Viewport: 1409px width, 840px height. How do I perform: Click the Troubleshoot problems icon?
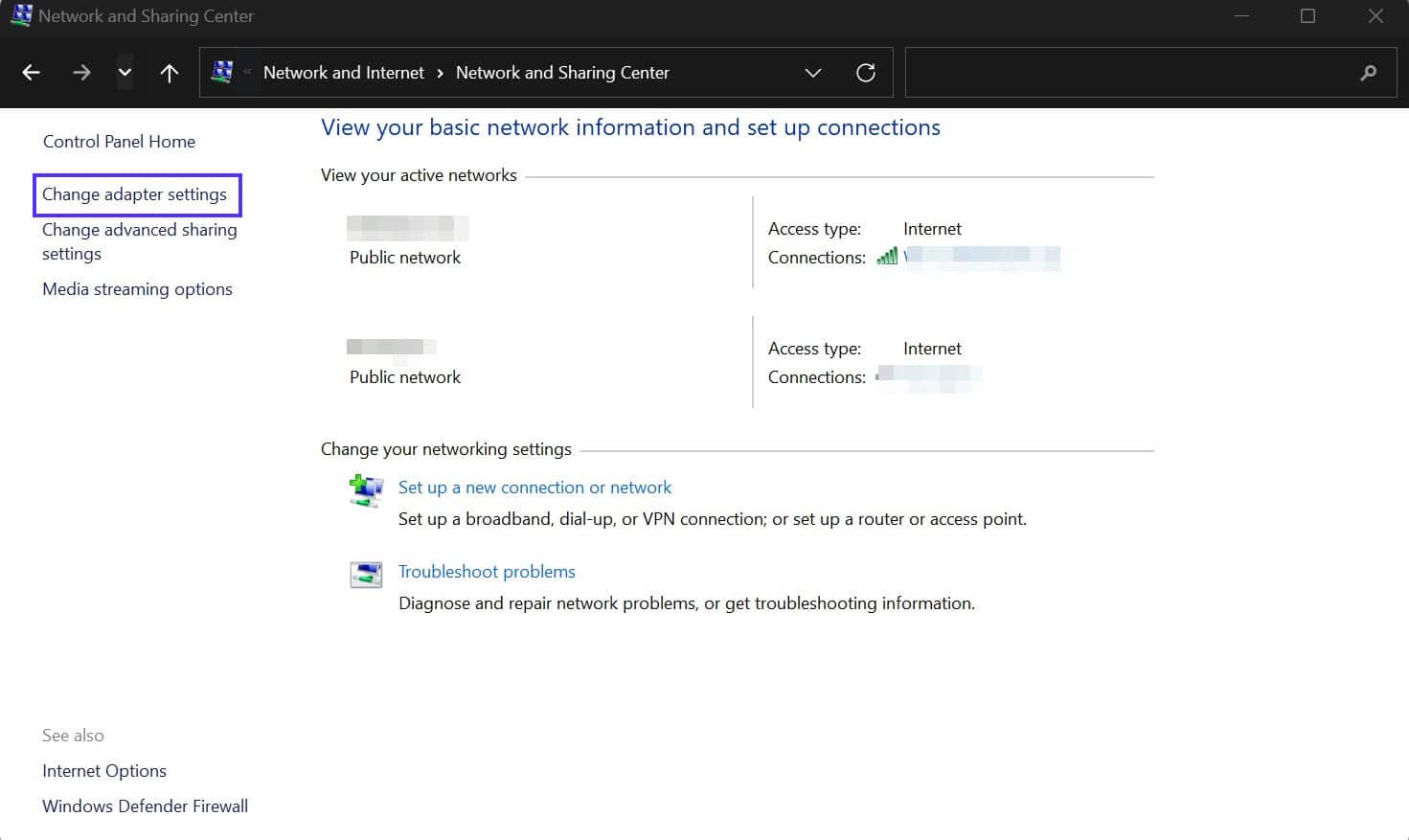(365, 575)
